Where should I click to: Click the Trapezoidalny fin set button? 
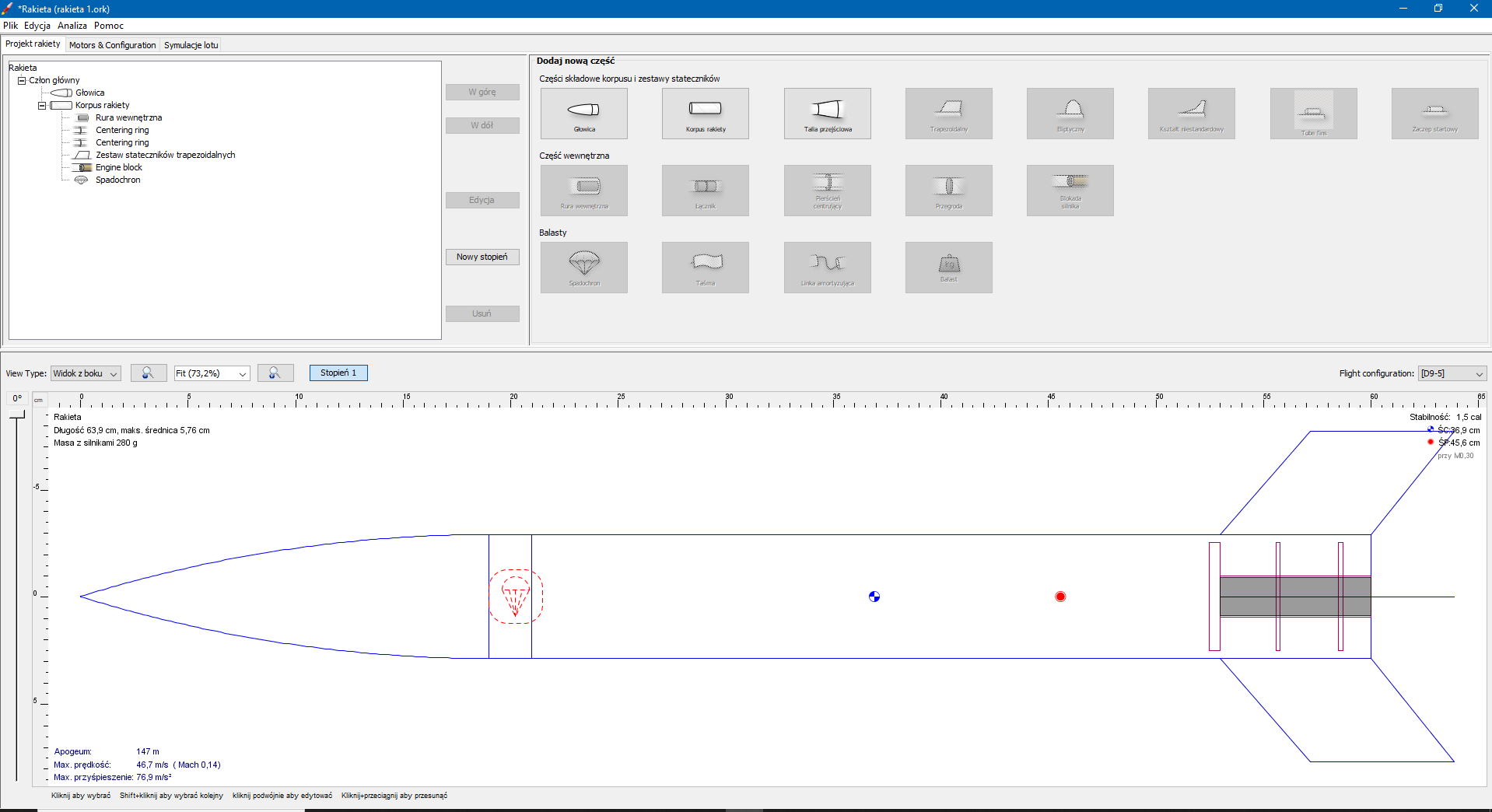tap(948, 114)
